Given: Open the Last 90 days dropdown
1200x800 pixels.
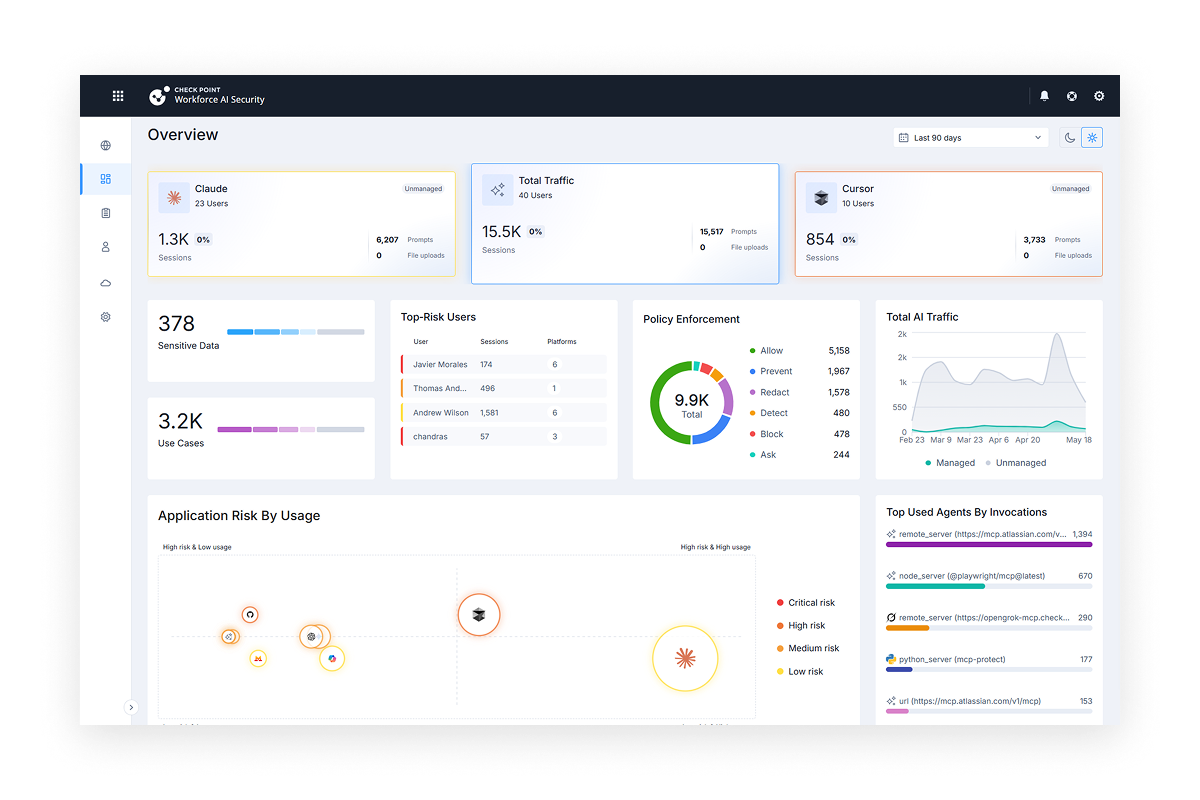Looking at the screenshot, I should 970,138.
